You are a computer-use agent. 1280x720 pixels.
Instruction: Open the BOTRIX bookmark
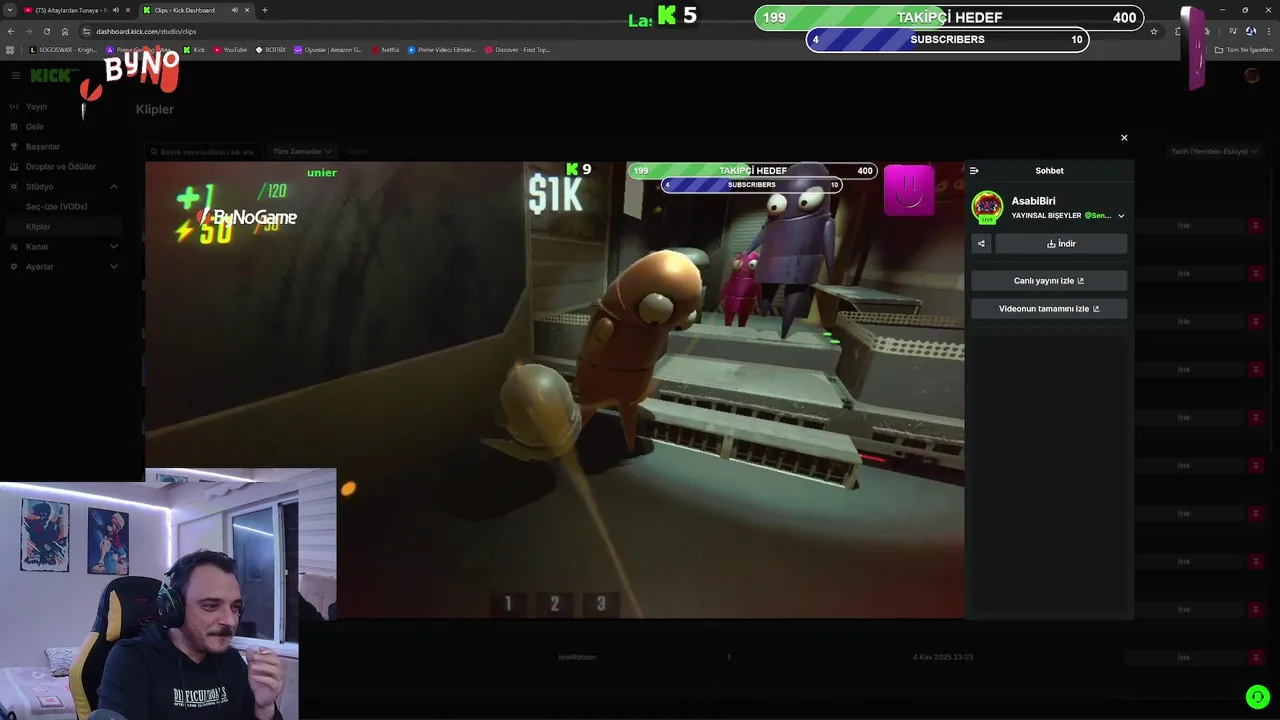click(271, 49)
